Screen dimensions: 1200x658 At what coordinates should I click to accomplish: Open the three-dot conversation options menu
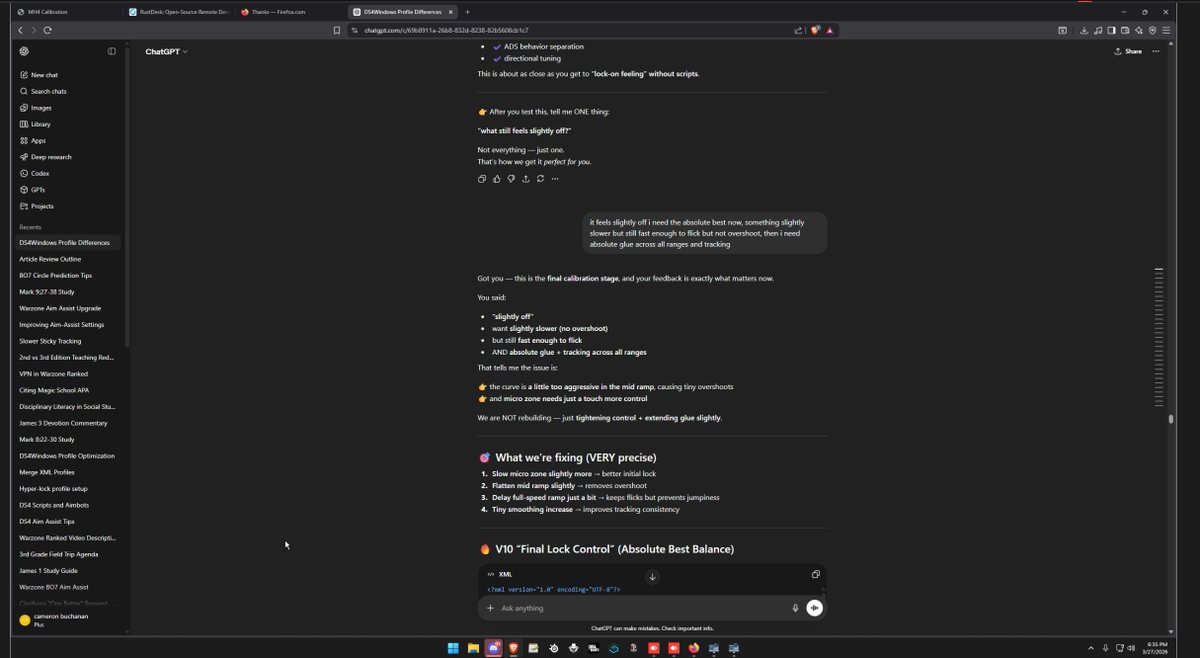[x=1157, y=51]
